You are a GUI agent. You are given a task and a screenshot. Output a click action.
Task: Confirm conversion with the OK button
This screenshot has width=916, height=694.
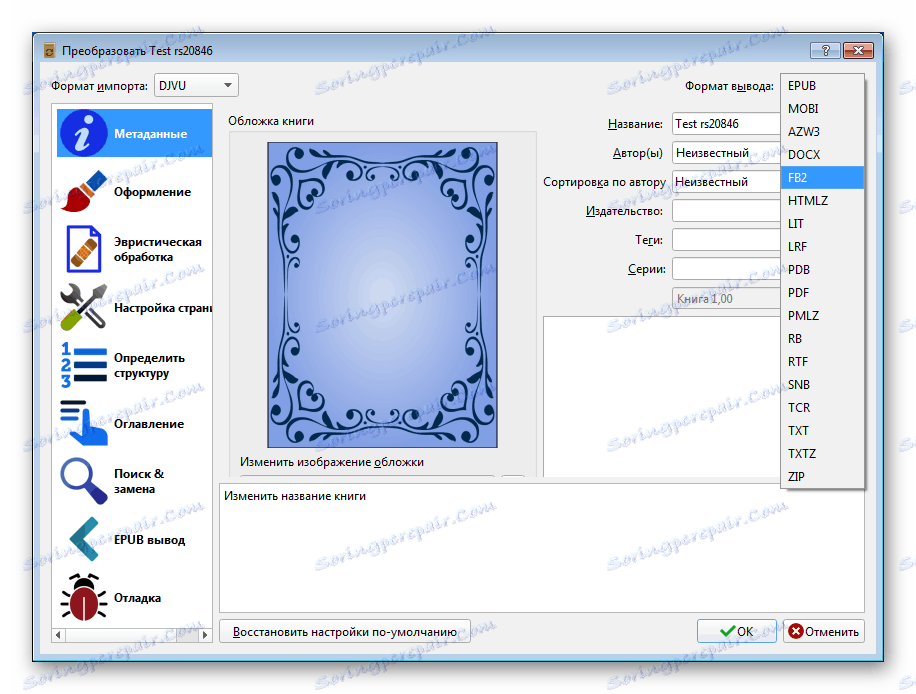[737, 631]
